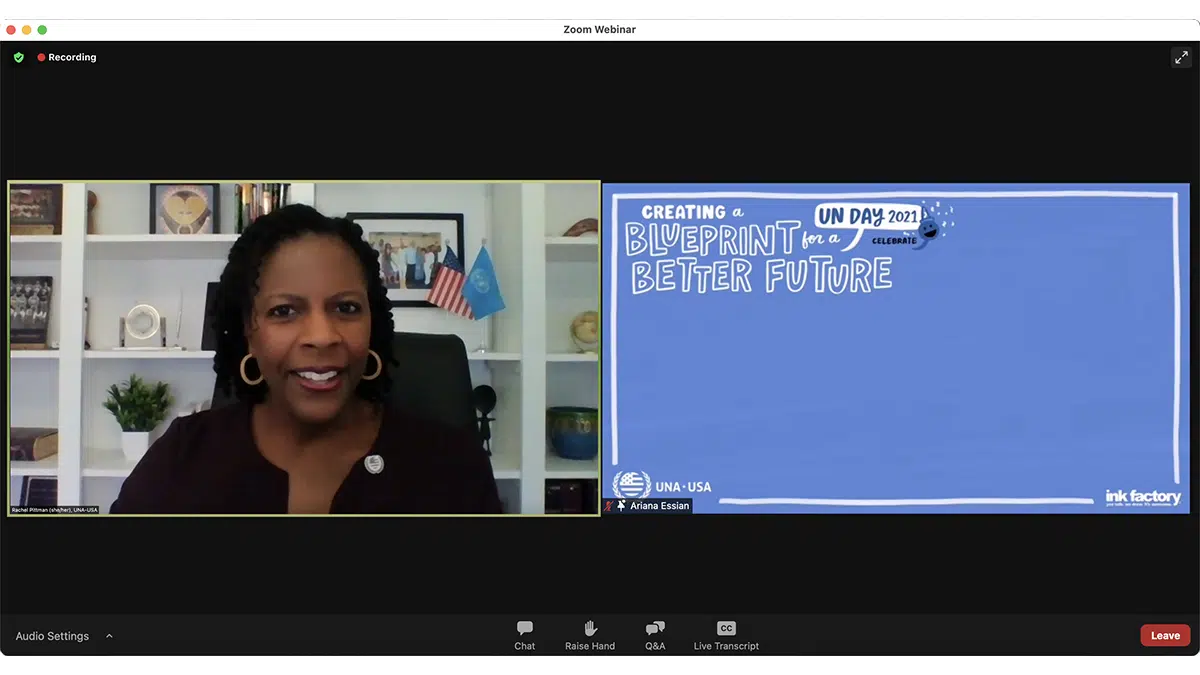This screenshot has height=675, width=1200.
Task: Click the "UNA·USA" logo text
Action: click(x=684, y=487)
